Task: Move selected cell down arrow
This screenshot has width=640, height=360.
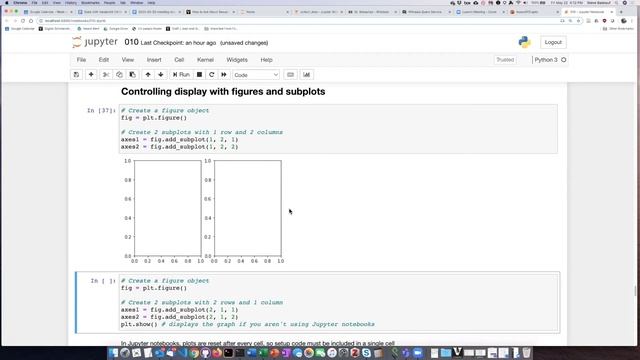Action: [x=161, y=75]
